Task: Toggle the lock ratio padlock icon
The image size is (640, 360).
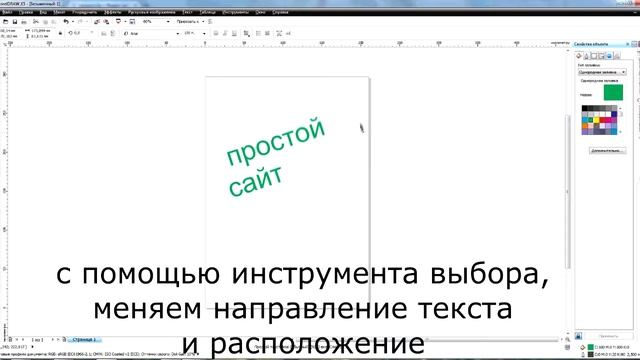Action: (60, 33)
